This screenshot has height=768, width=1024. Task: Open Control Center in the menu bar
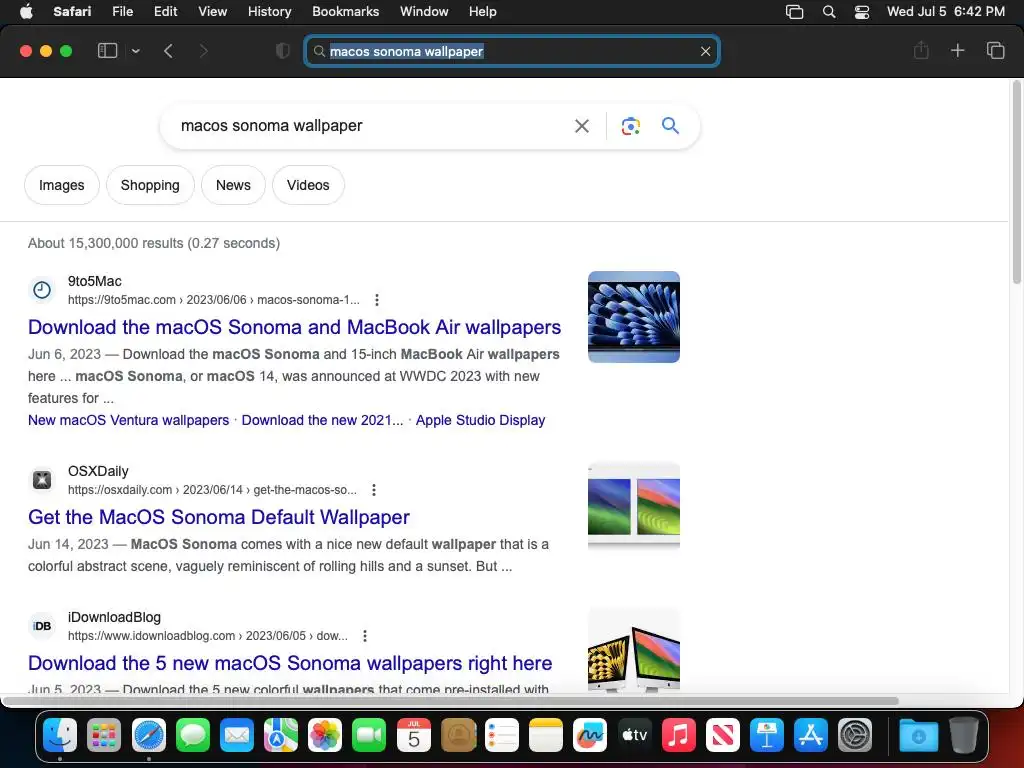tap(862, 12)
